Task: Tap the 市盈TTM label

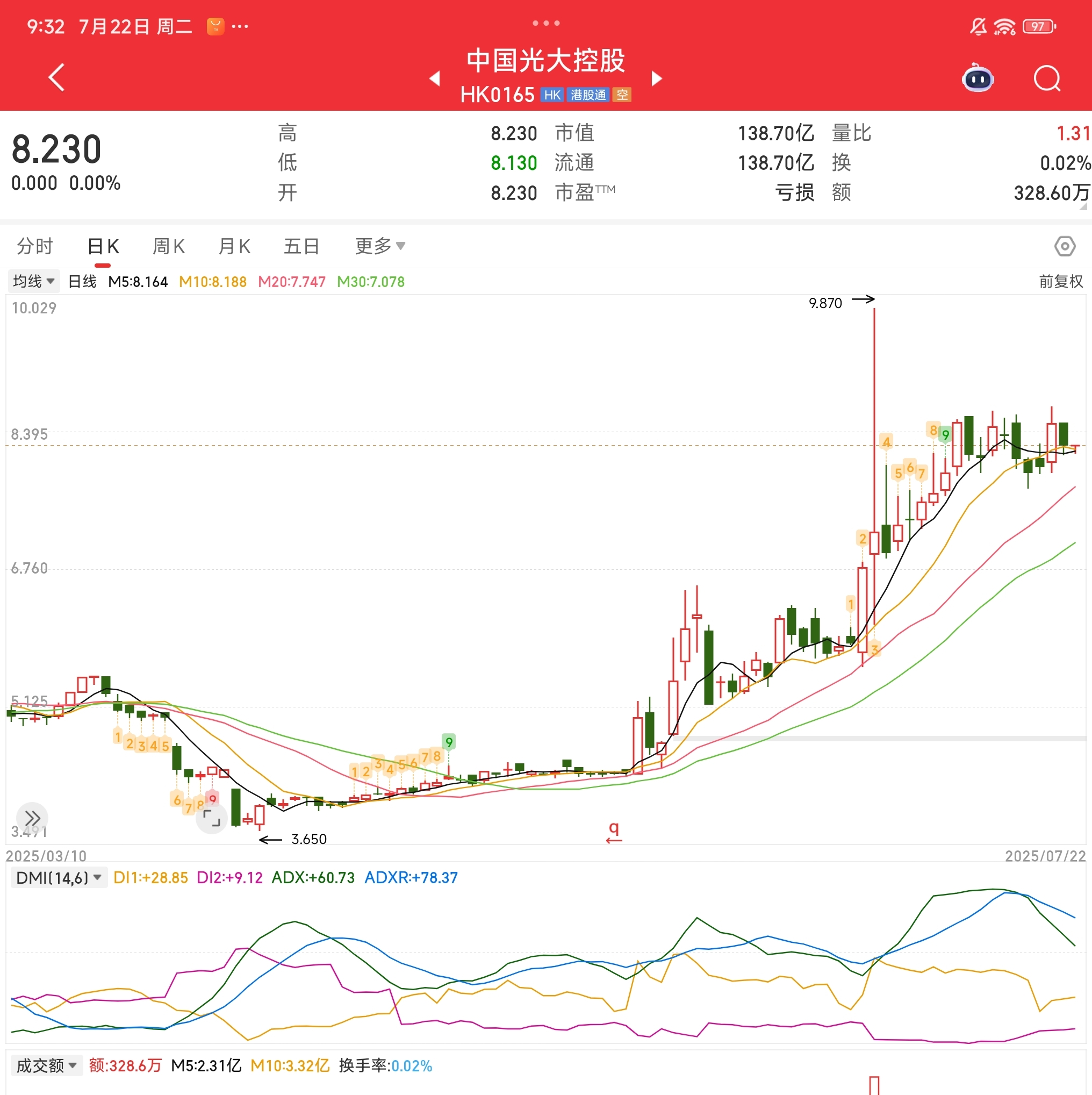Action: (x=585, y=192)
